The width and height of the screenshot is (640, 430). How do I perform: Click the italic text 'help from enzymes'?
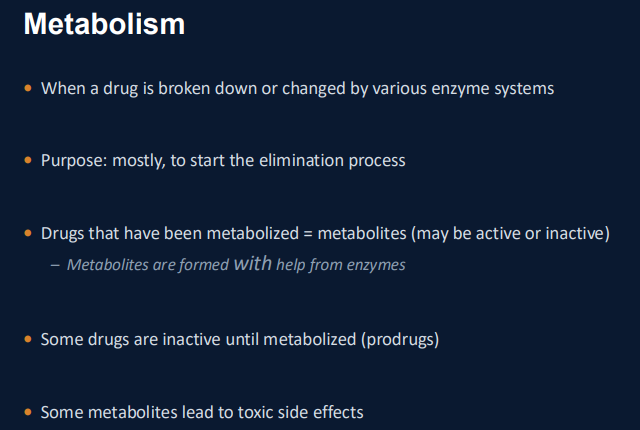tap(341, 265)
